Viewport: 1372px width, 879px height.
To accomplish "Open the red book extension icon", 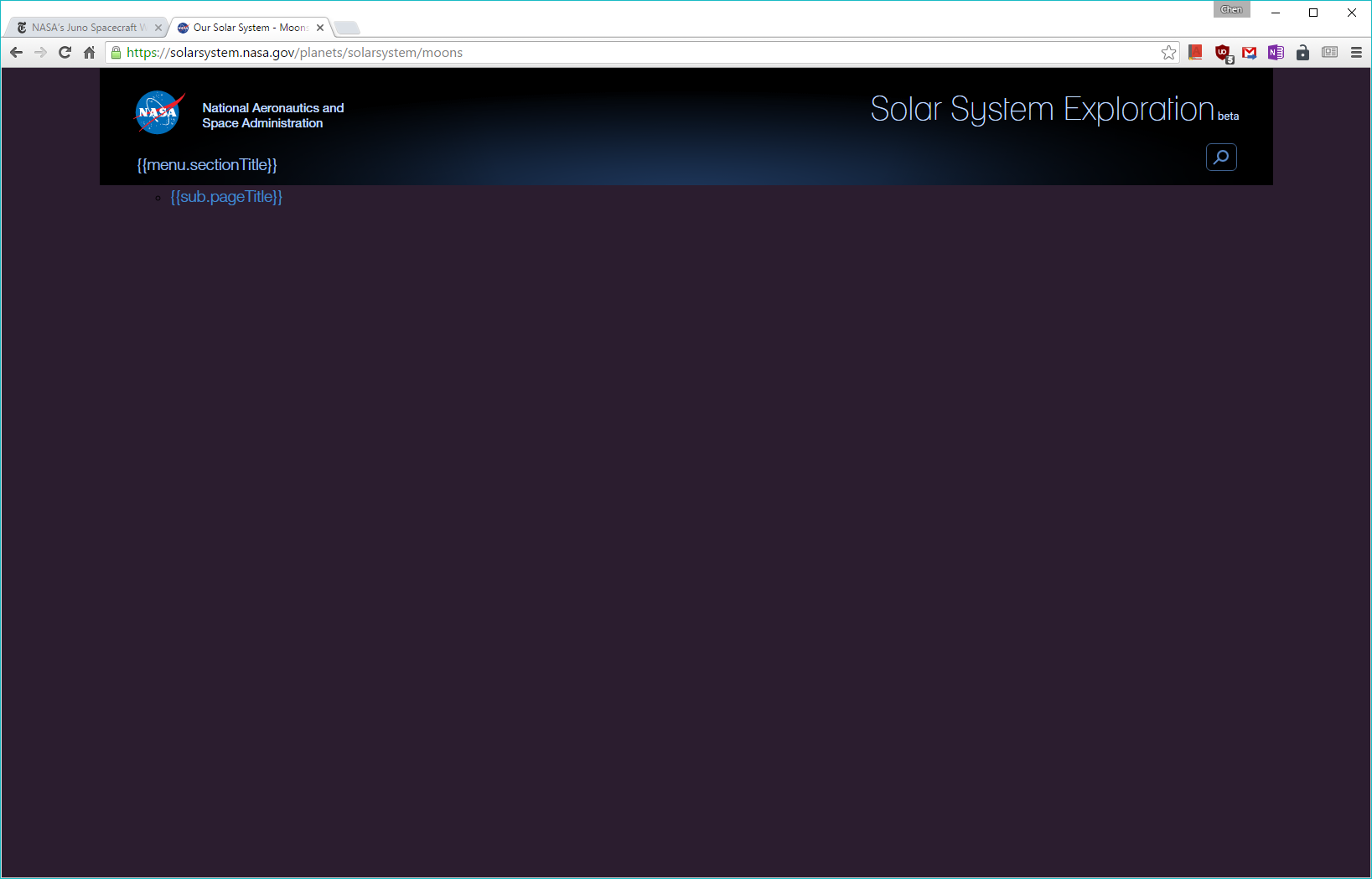I will (1196, 53).
